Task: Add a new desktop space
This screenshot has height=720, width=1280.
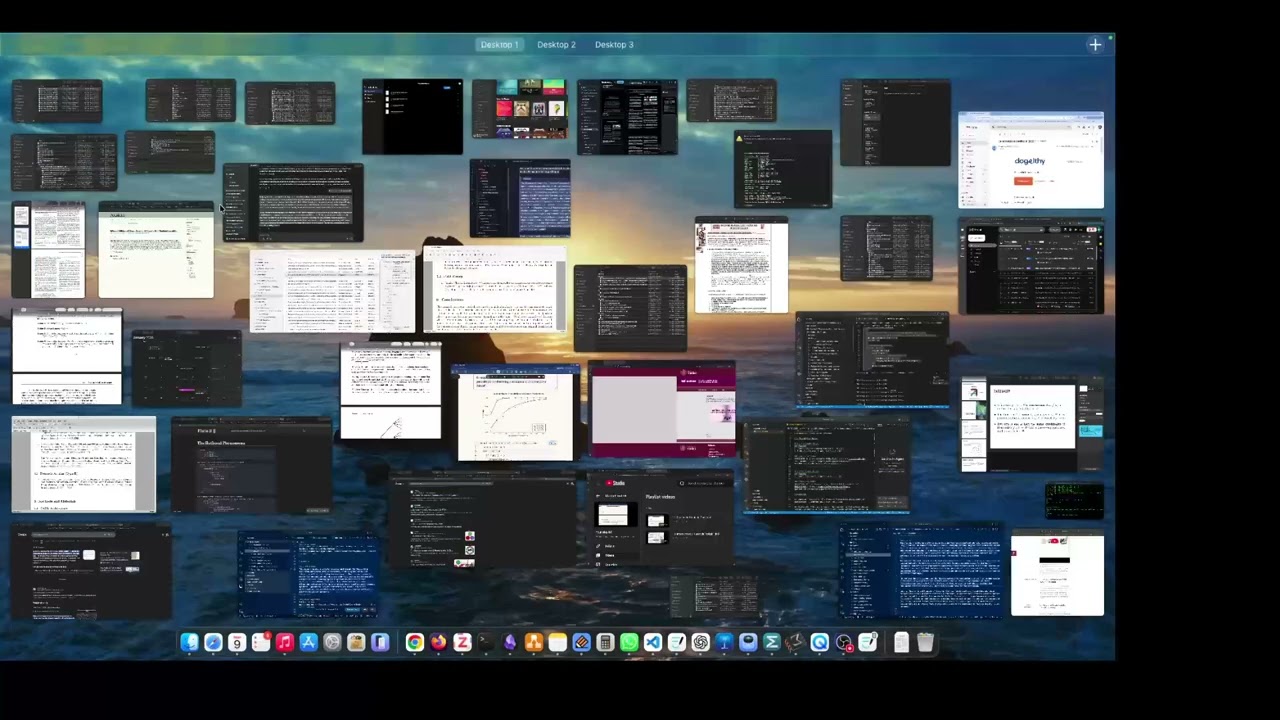Action: 1095,45
